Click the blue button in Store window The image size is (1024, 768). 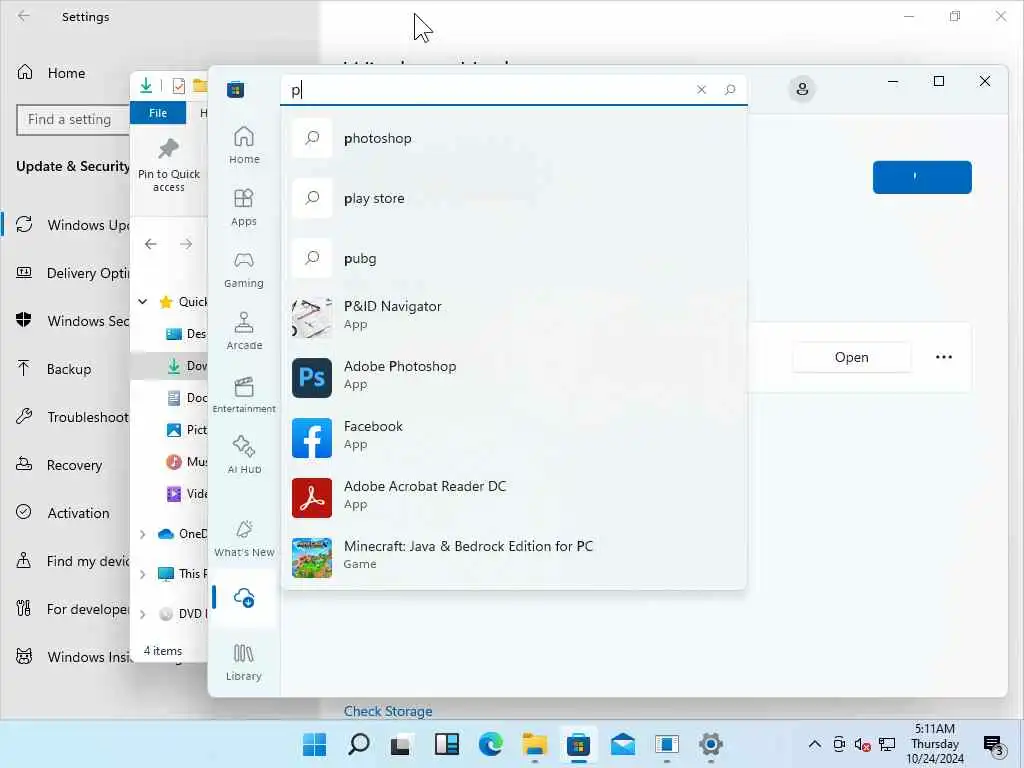(922, 177)
